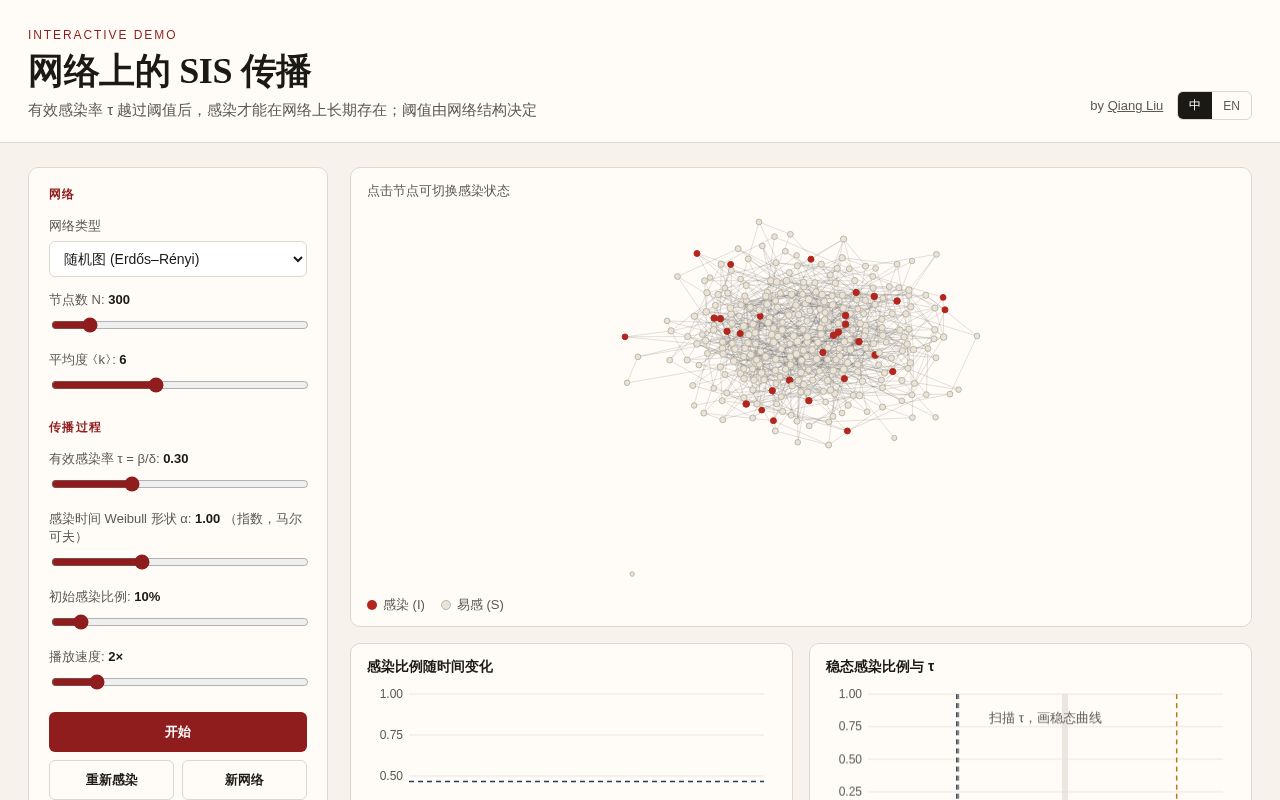Click the 初始感染比例: 10% label
This screenshot has width=1280, height=800.
tap(105, 597)
